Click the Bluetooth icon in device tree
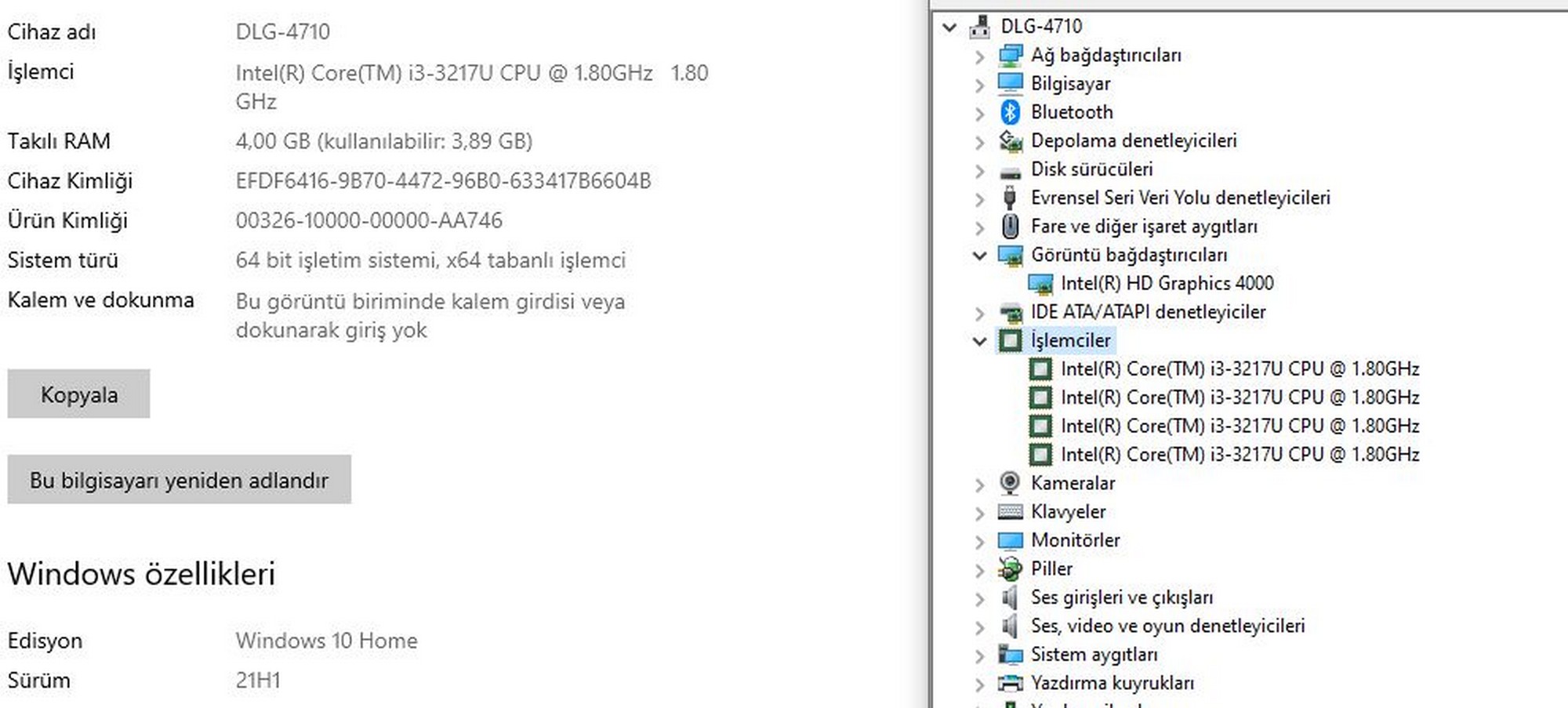This screenshot has height=708, width=1568. (1010, 112)
